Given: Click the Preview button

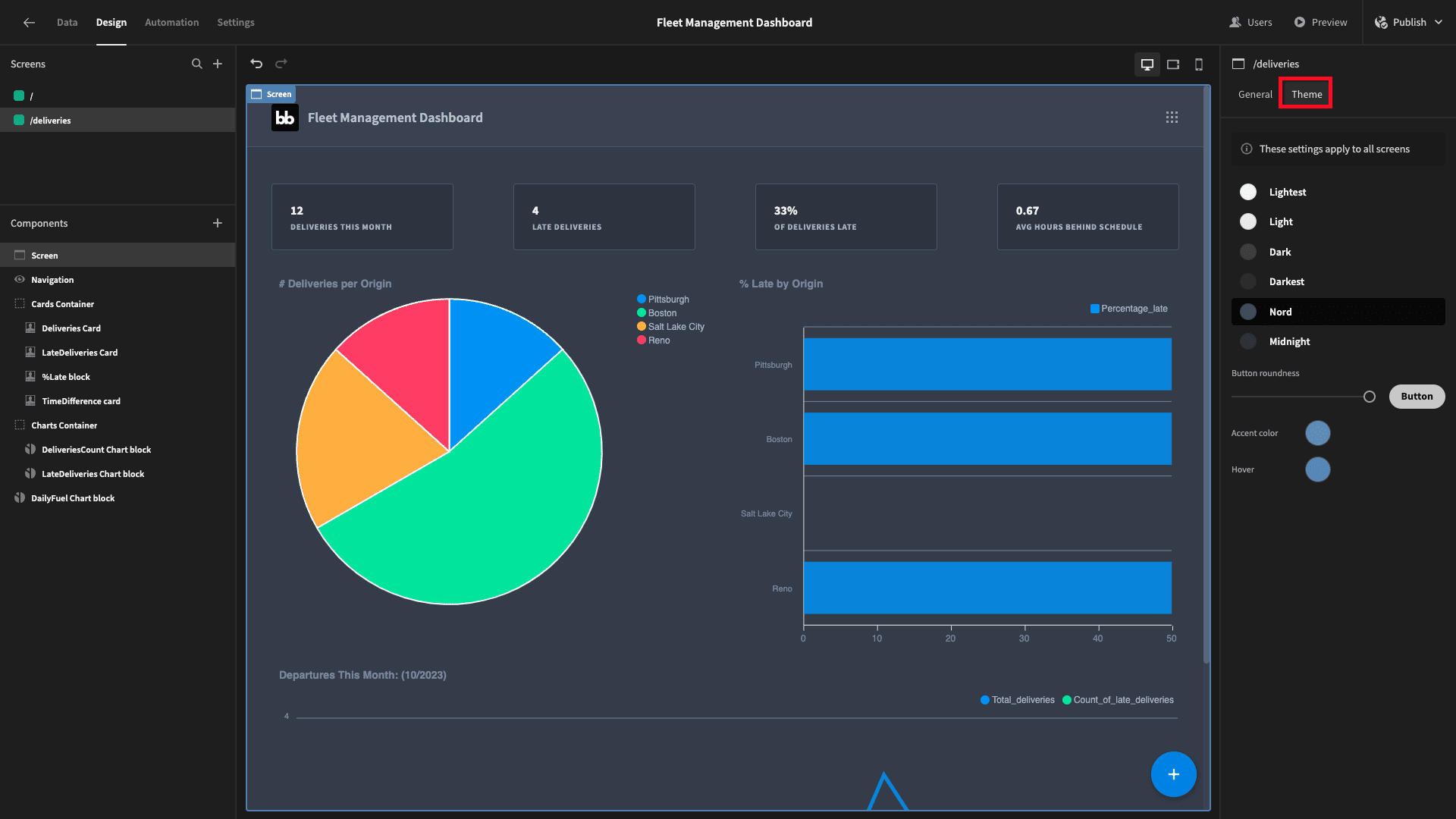Looking at the screenshot, I should point(1320,23).
